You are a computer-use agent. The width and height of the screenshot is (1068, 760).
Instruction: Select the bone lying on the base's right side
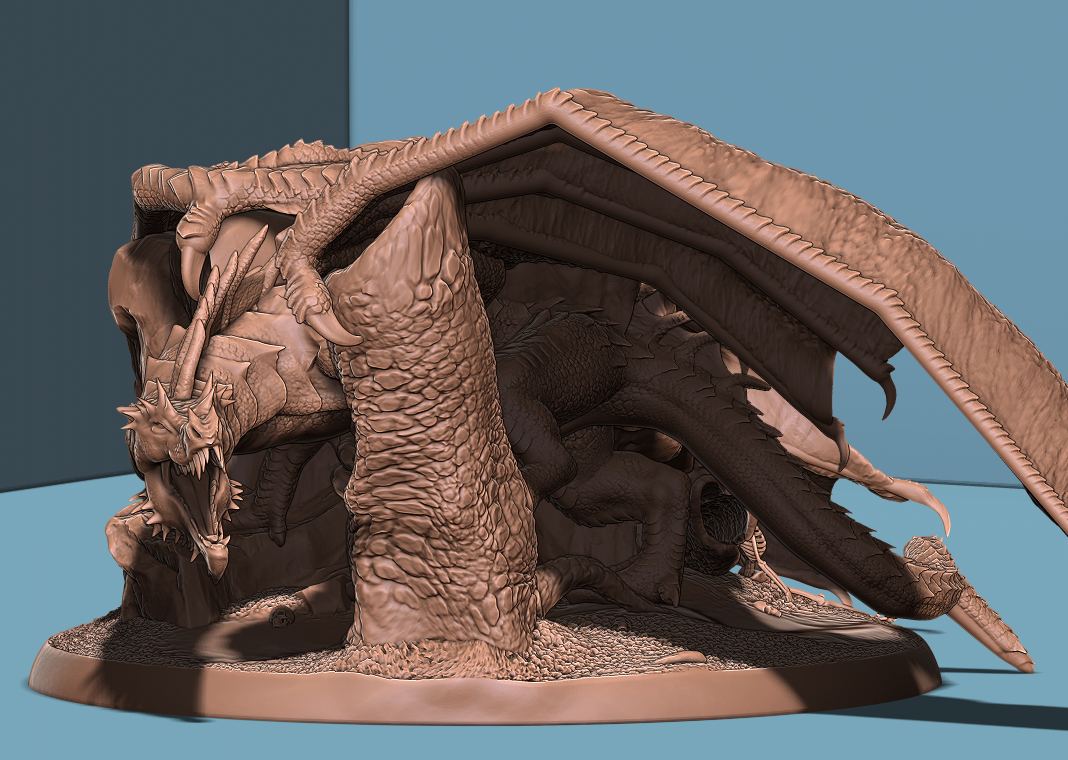(680, 657)
